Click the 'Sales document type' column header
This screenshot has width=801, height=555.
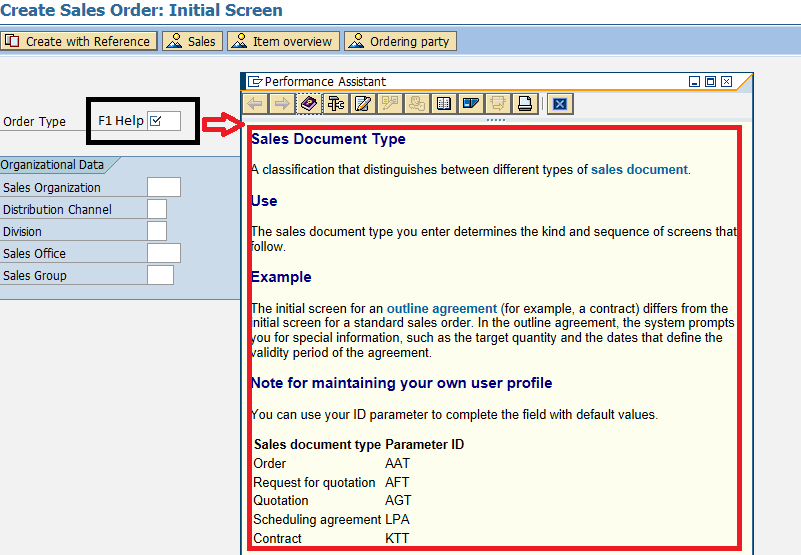[317, 445]
